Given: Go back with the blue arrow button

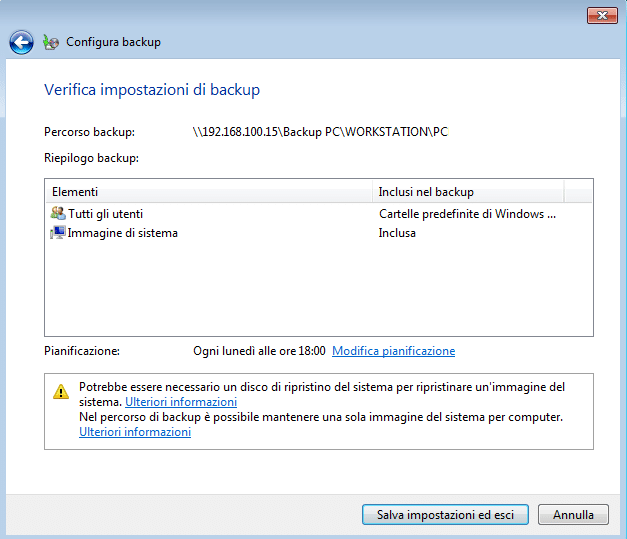Looking at the screenshot, I should coord(21,42).
